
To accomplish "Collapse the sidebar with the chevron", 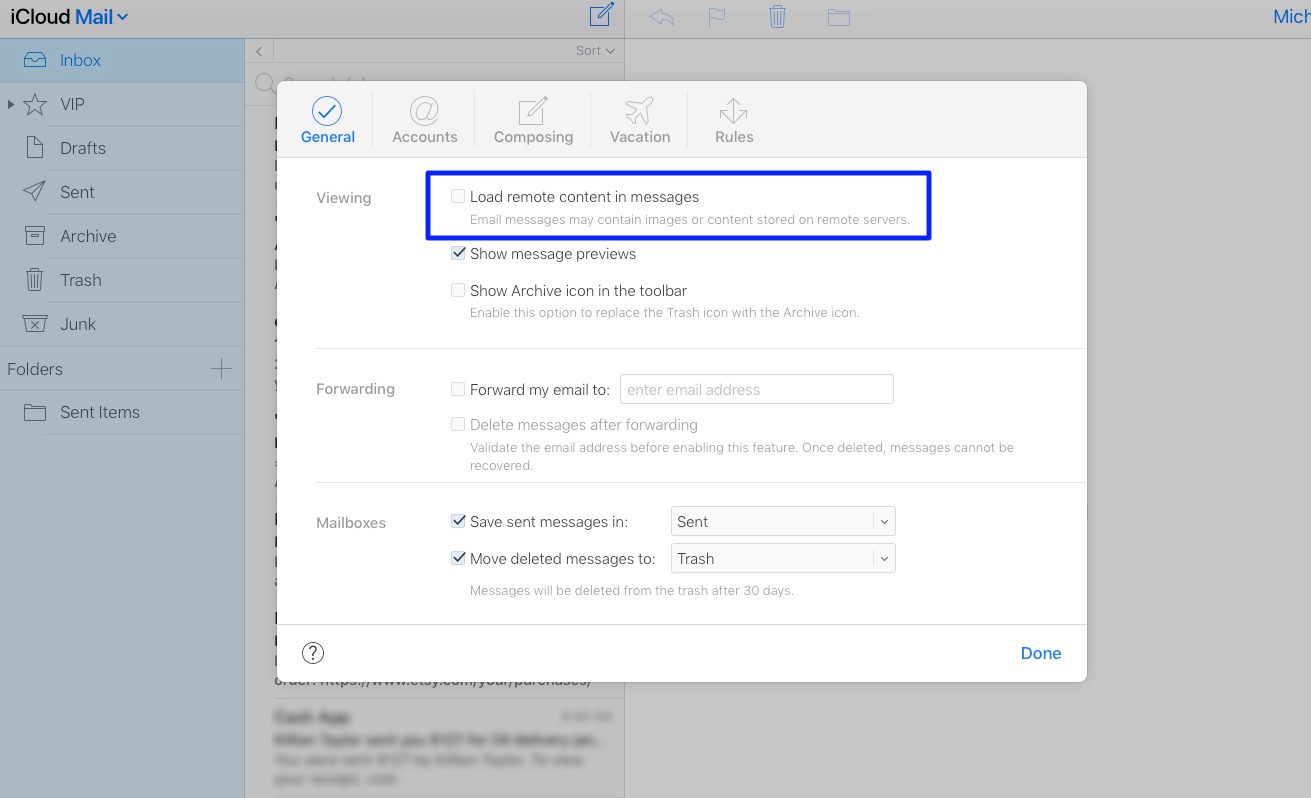I will (259, 51).
